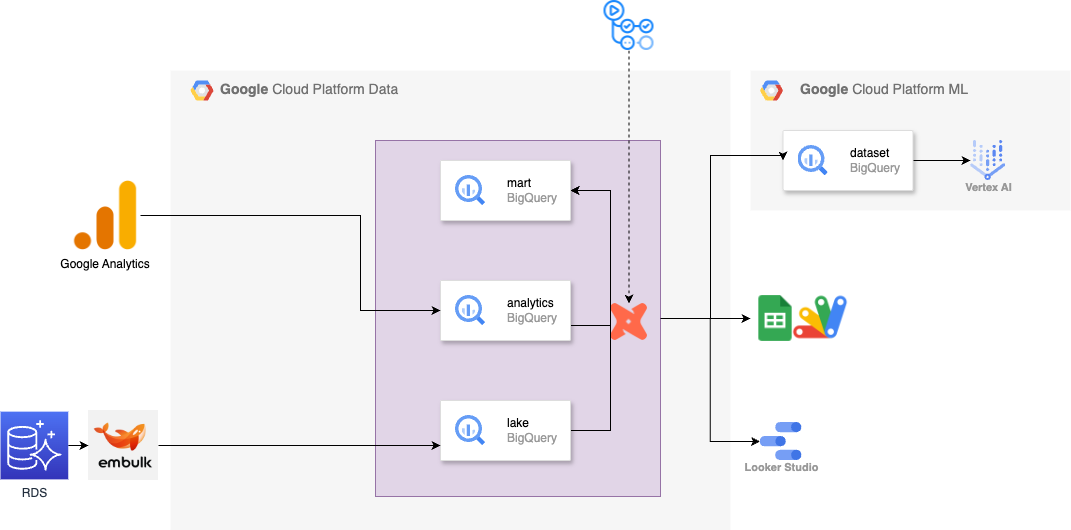Click the mart BigQuery magnifier icon
This screenshot has width=1071, height=530.
click(x=470, y=191)
